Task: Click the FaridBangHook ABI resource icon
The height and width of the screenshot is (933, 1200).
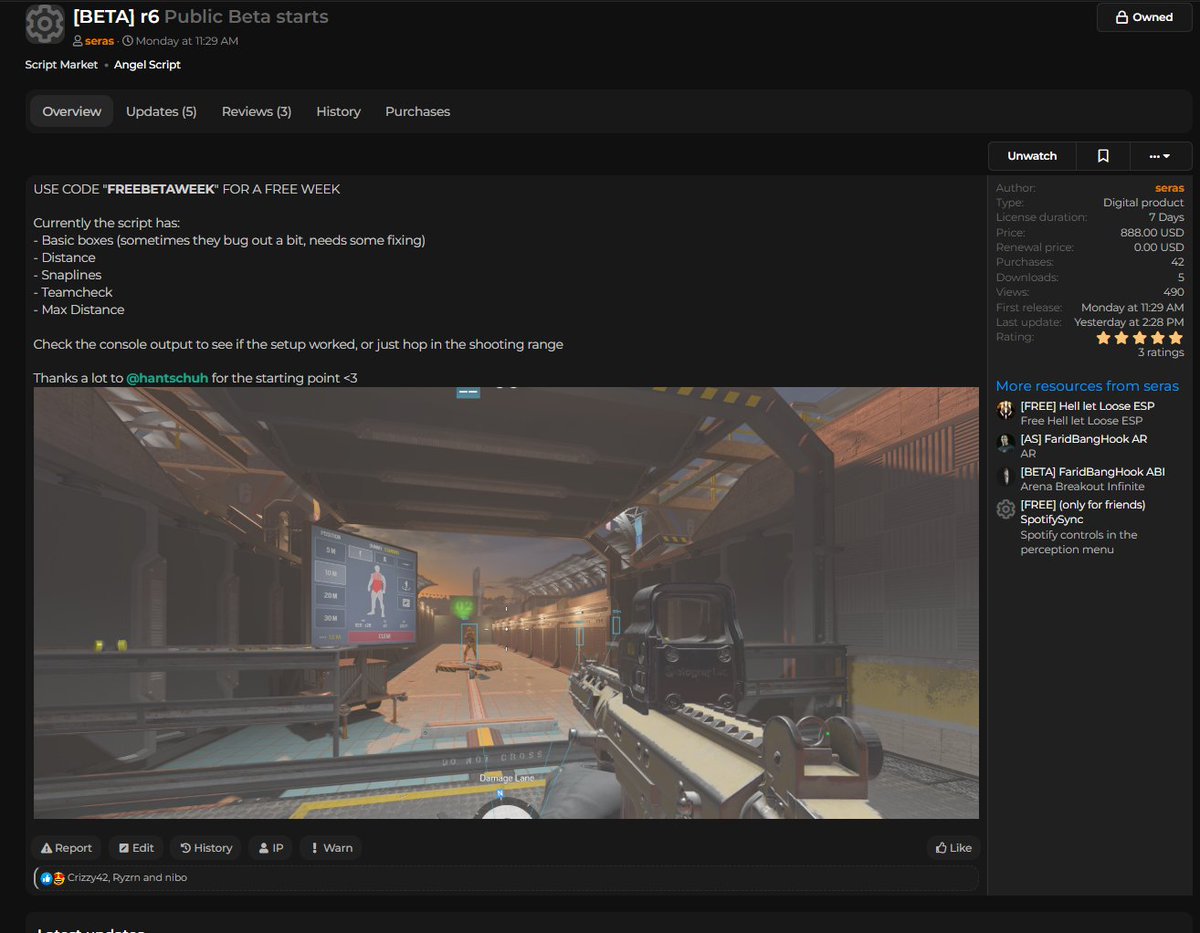Action: (x=1006, y=476)
